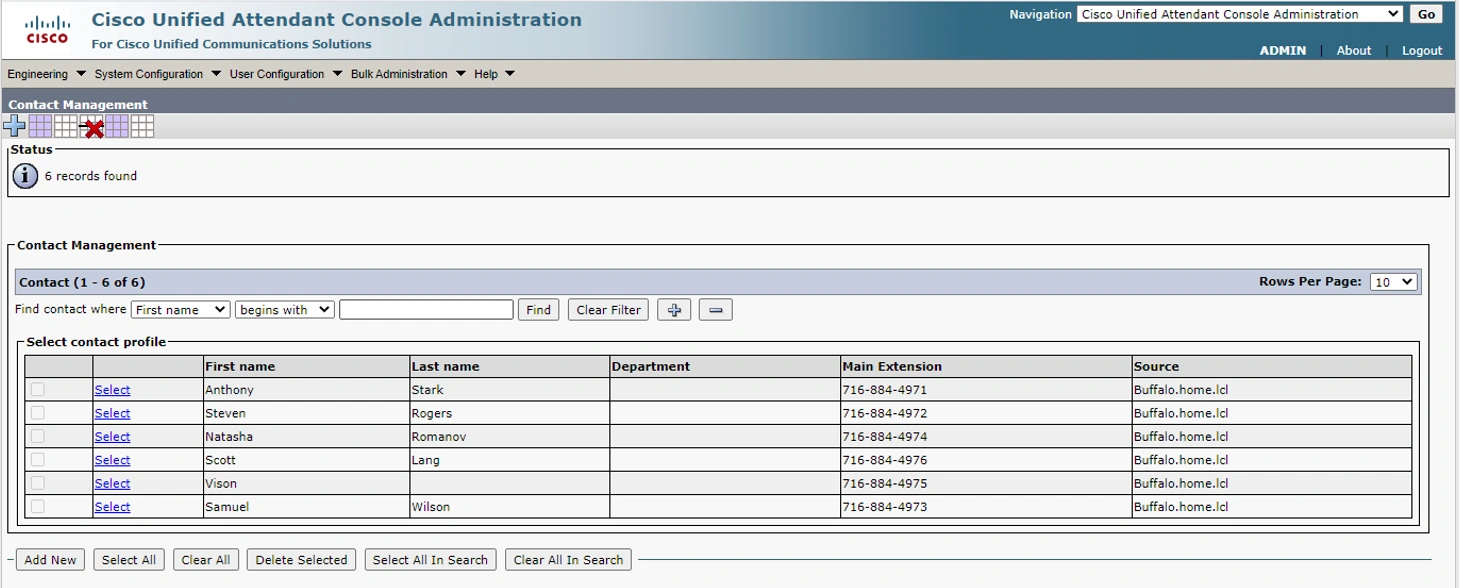Click the bottom Select All button

point(129,560)
